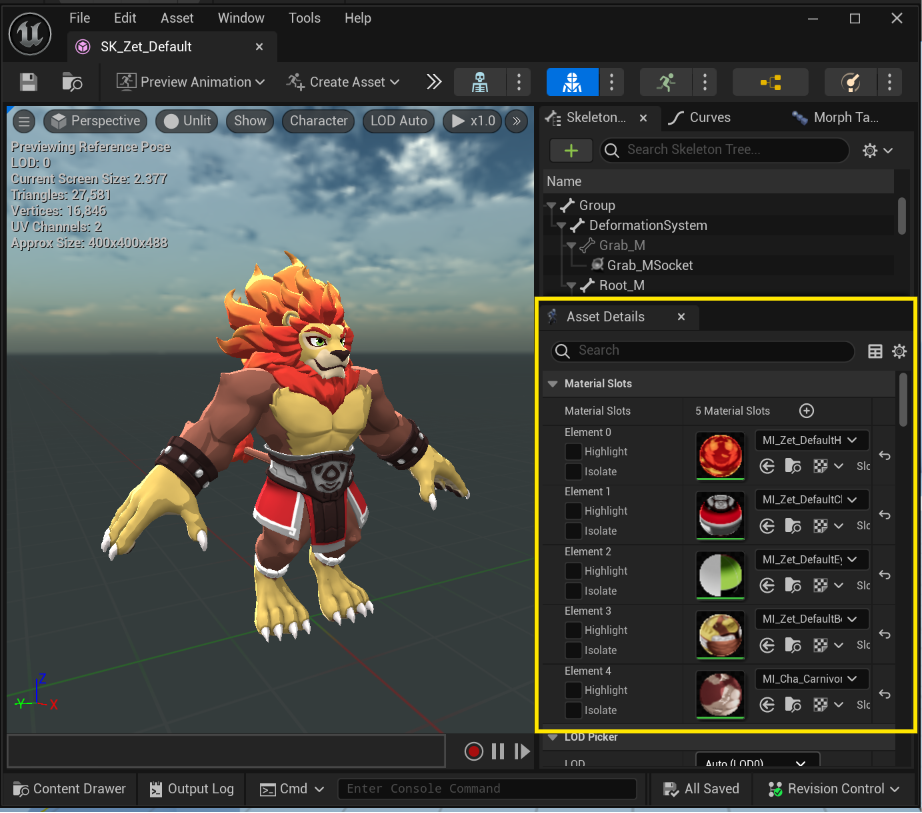Collapse the LOD Picker section
The image size is (922, 813).
(552, 737)
